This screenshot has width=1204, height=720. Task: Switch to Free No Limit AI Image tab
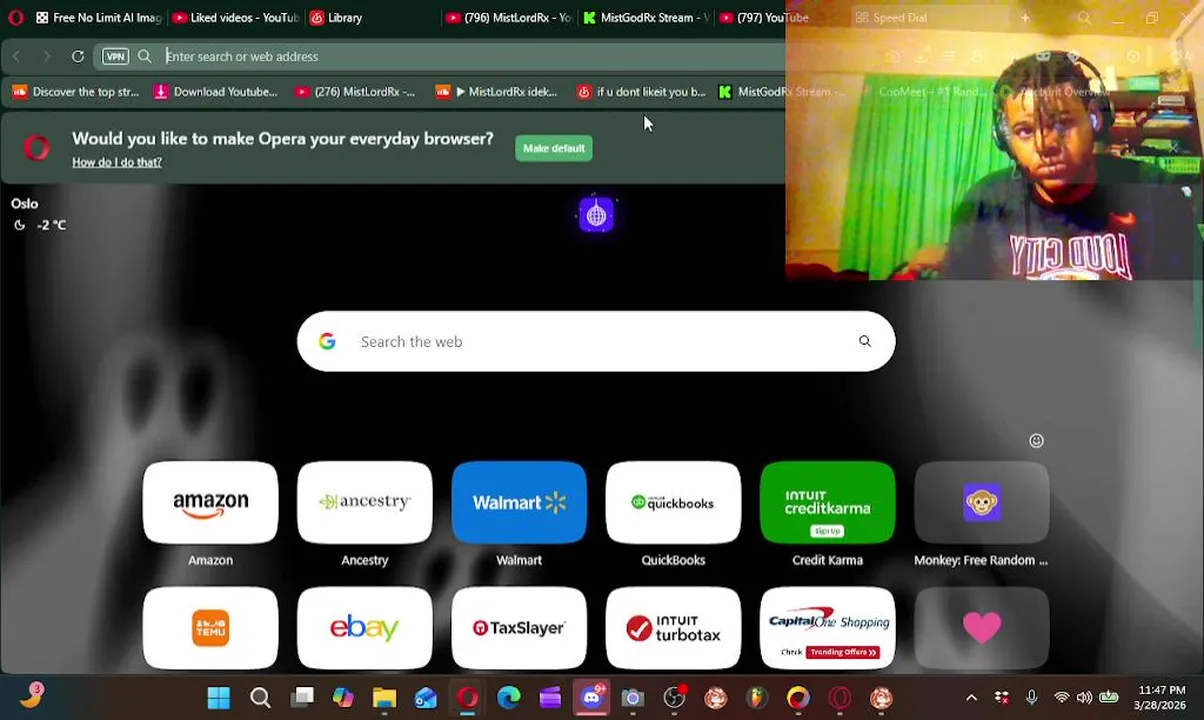coord(98,17)
